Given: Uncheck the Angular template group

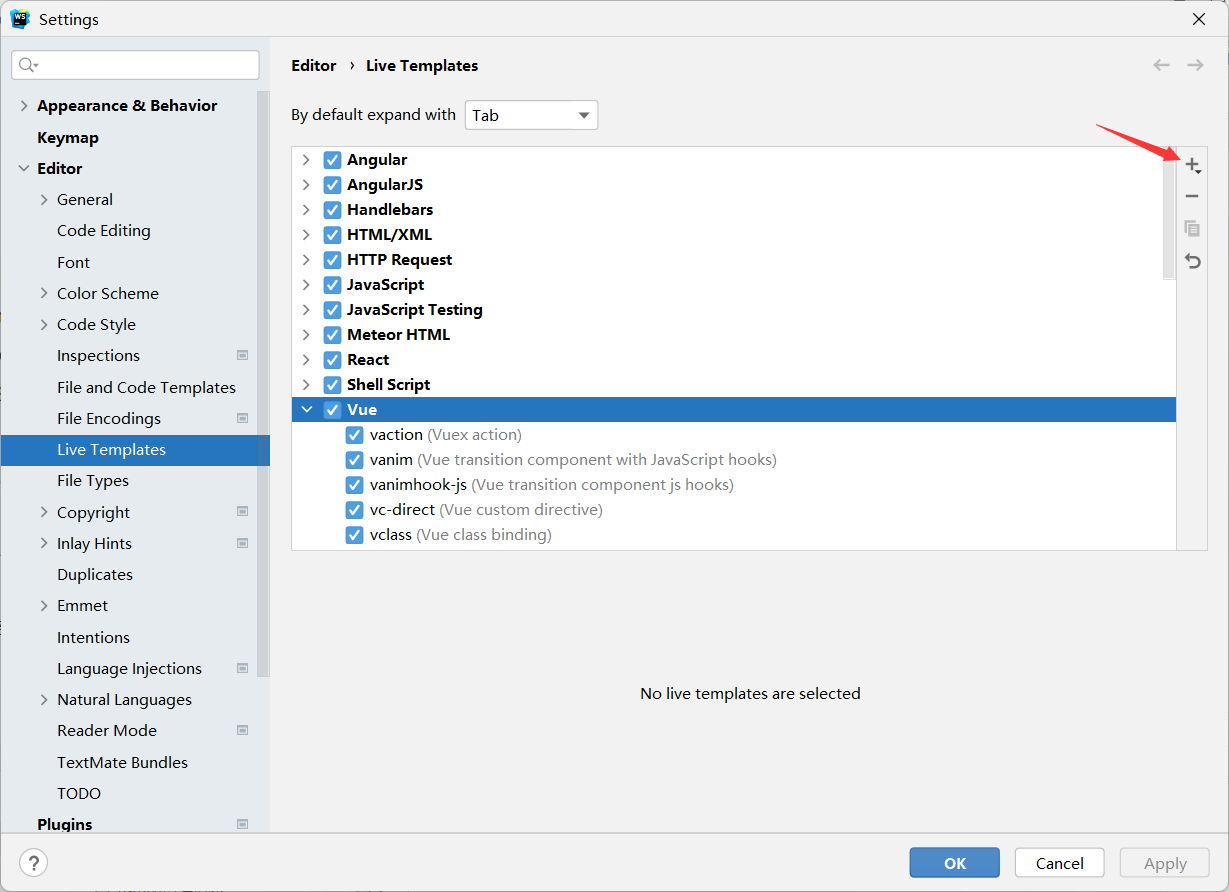Looking at the screenshot, I should tap(333, 160).
